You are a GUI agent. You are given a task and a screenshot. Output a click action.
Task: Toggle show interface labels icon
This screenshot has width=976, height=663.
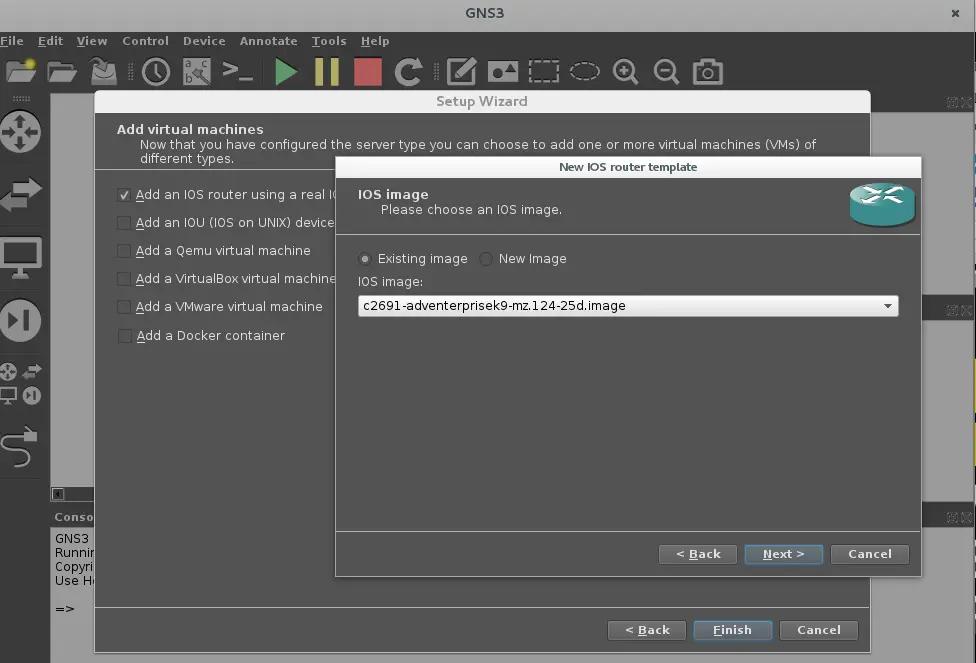[x=197, y=72]
